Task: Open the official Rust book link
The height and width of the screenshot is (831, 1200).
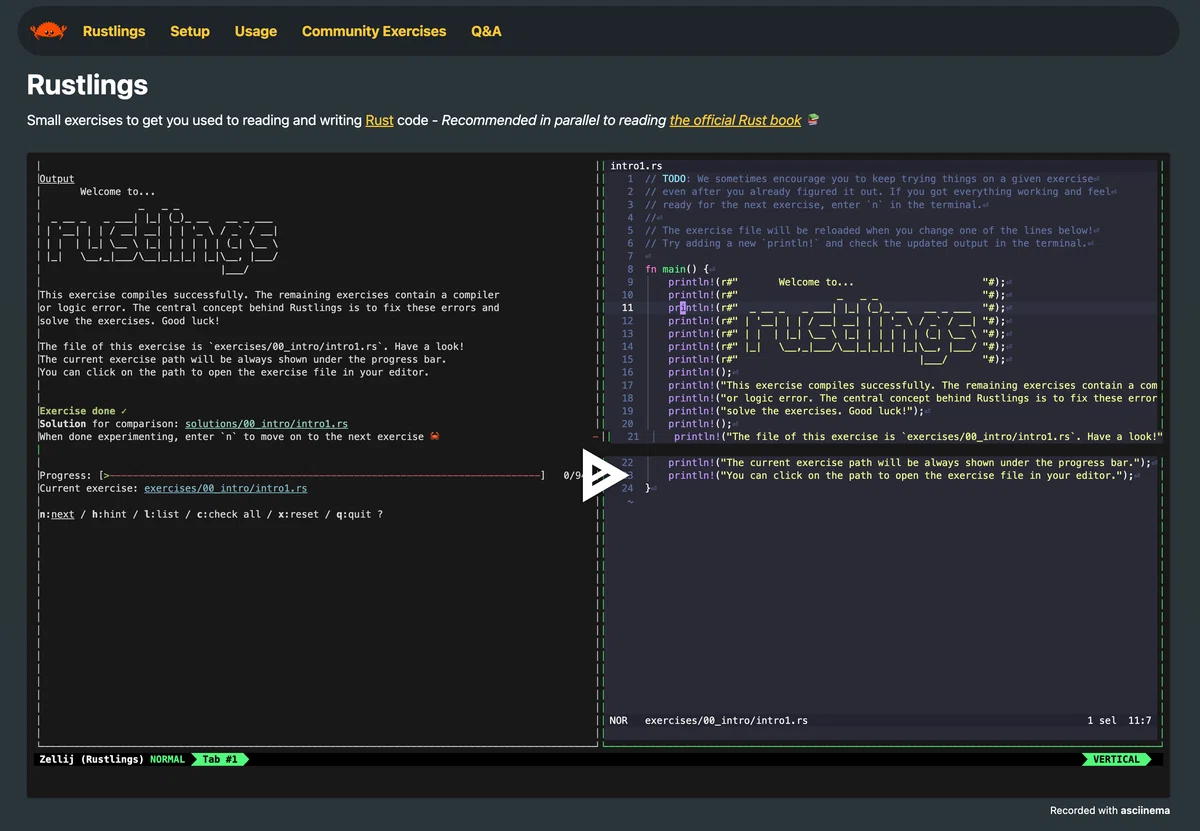Action: coord(736,120)
